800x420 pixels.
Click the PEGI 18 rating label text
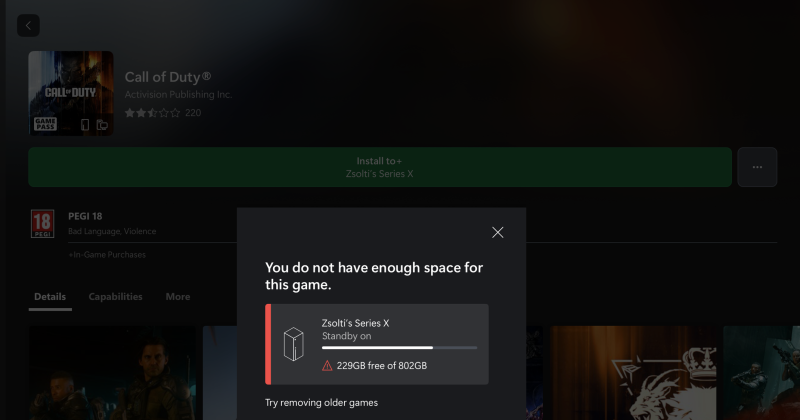pos(85,216)
